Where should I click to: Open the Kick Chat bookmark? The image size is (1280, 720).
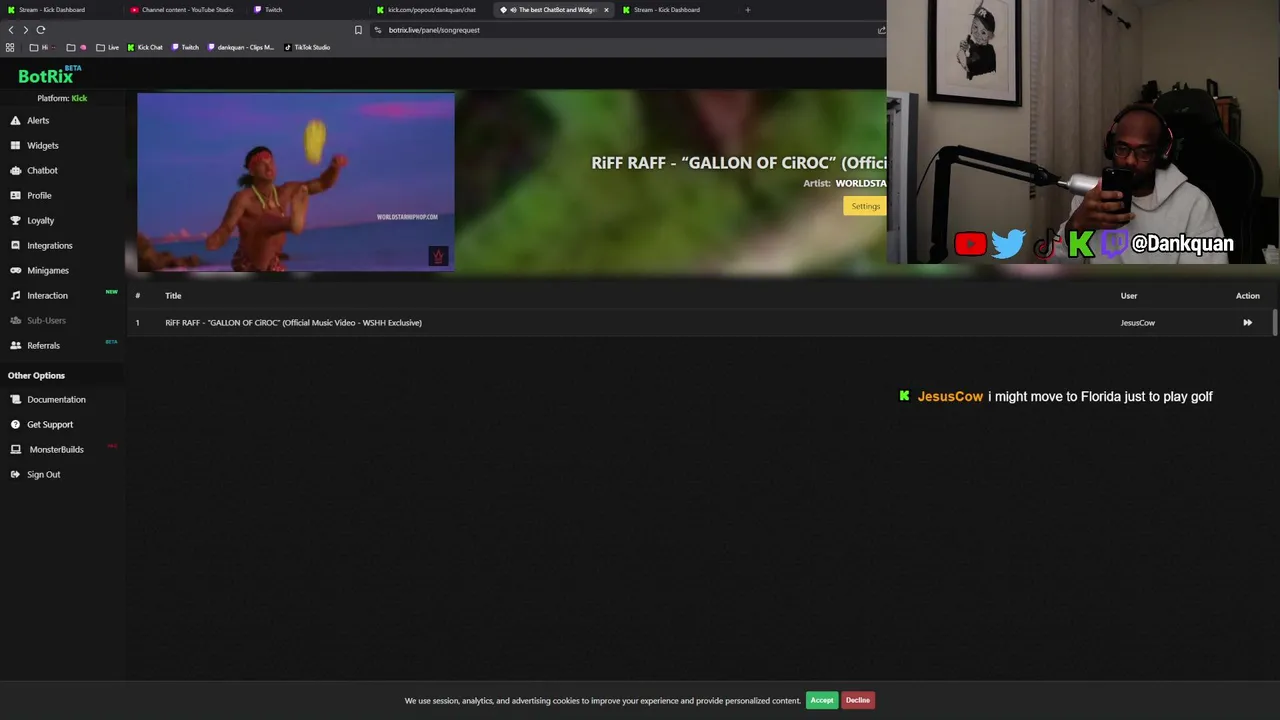point(145,47)
